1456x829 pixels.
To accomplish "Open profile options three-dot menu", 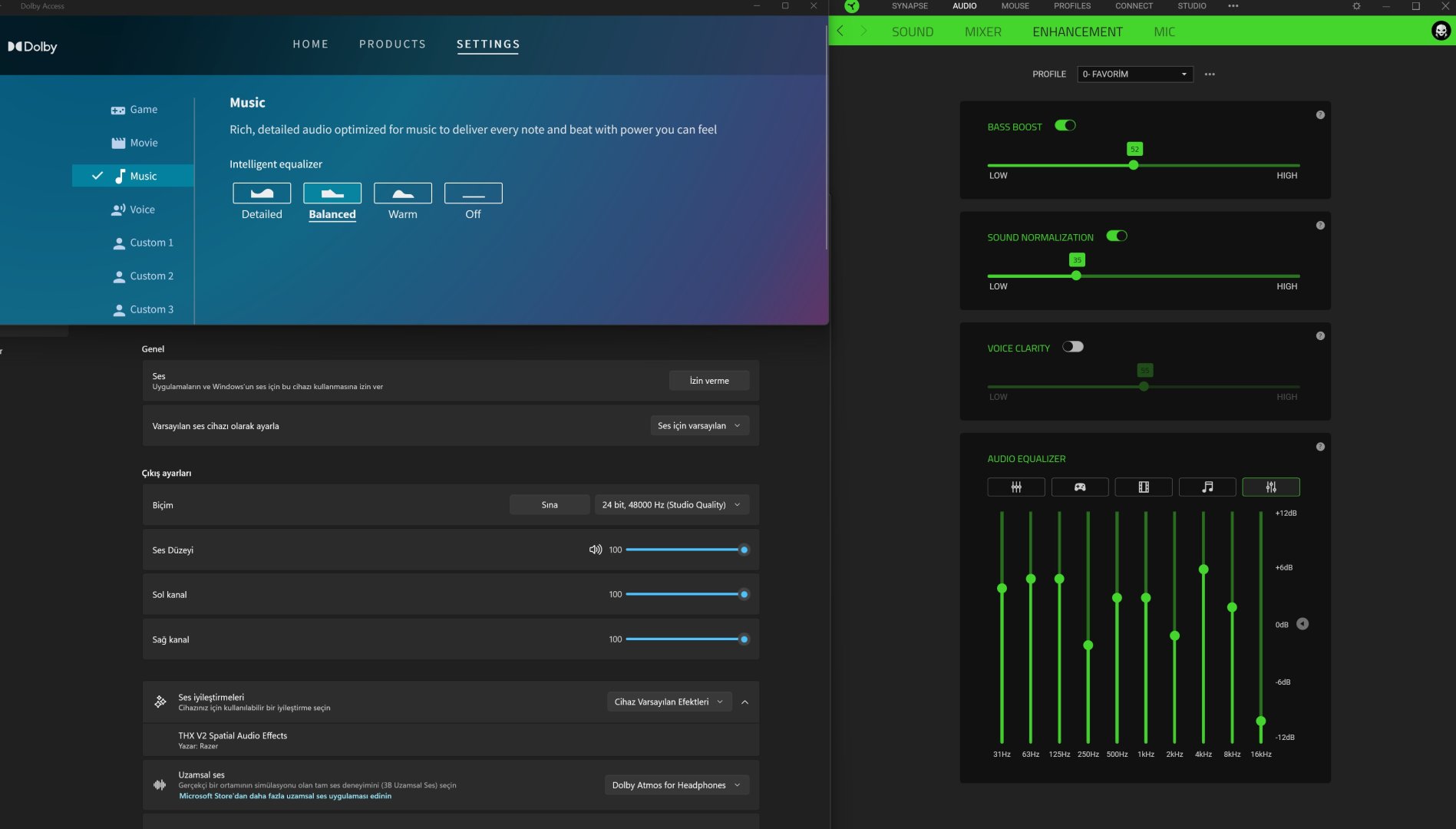I will coord(1210,74).
